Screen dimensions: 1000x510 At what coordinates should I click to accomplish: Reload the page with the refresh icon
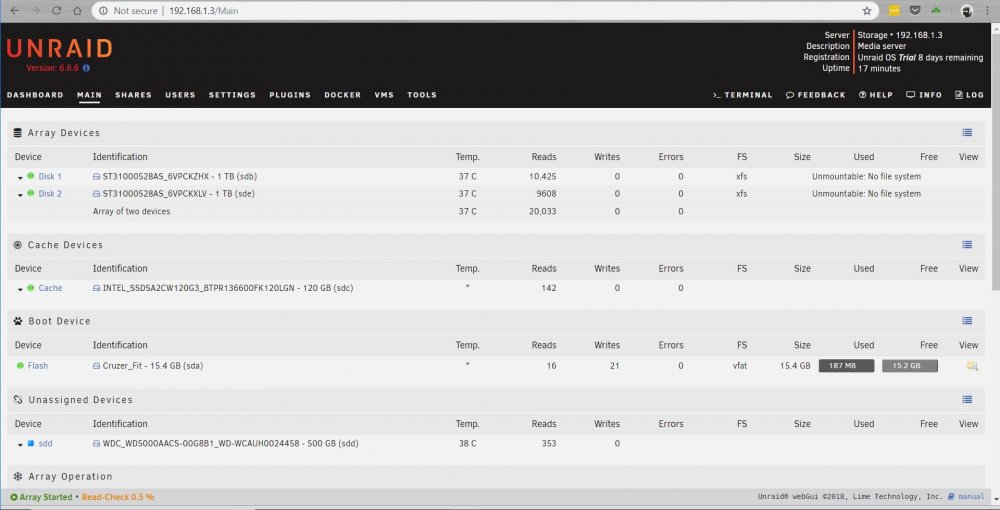coord(56,11)
